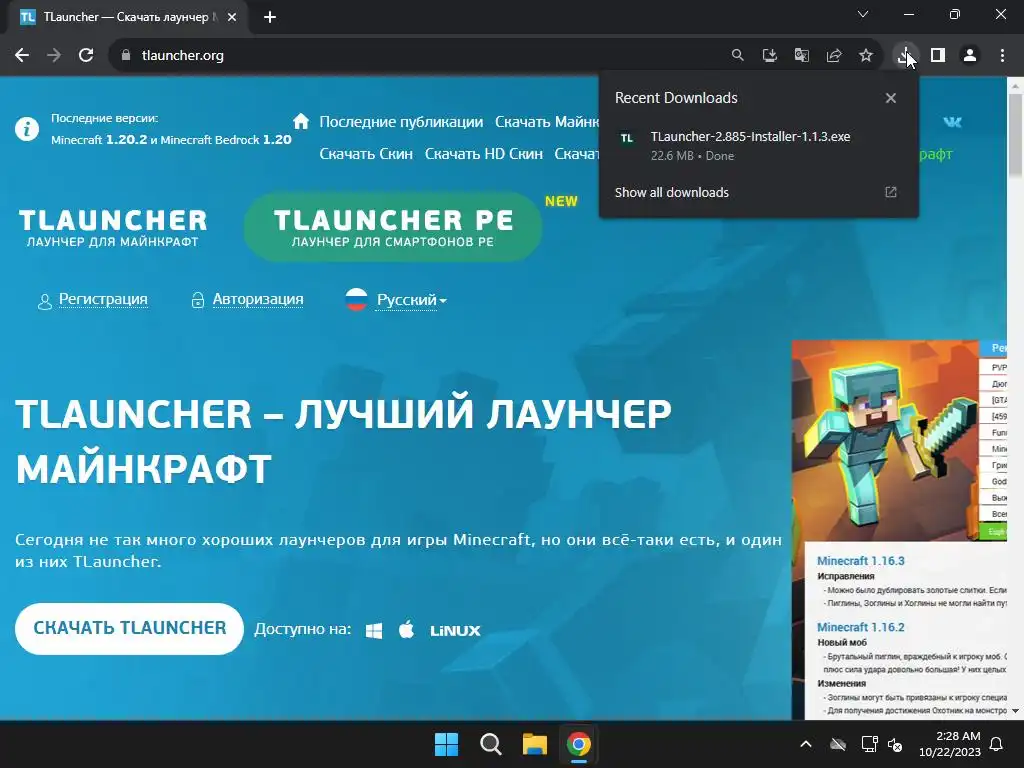Open the Авторизация link
This screenshot has width=1024, height=768.
click(258, 299)
